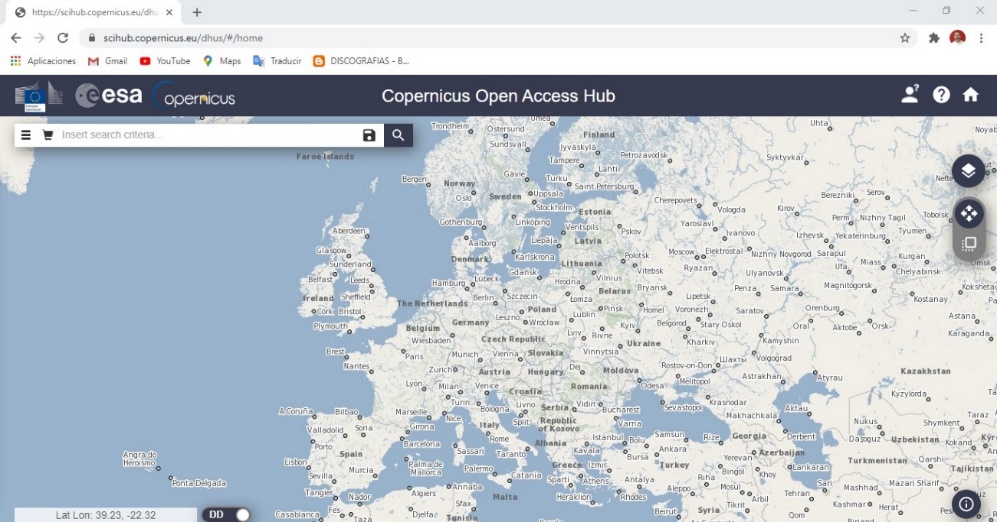Click the Finland label on the map
997x522 pixels.
599,135
